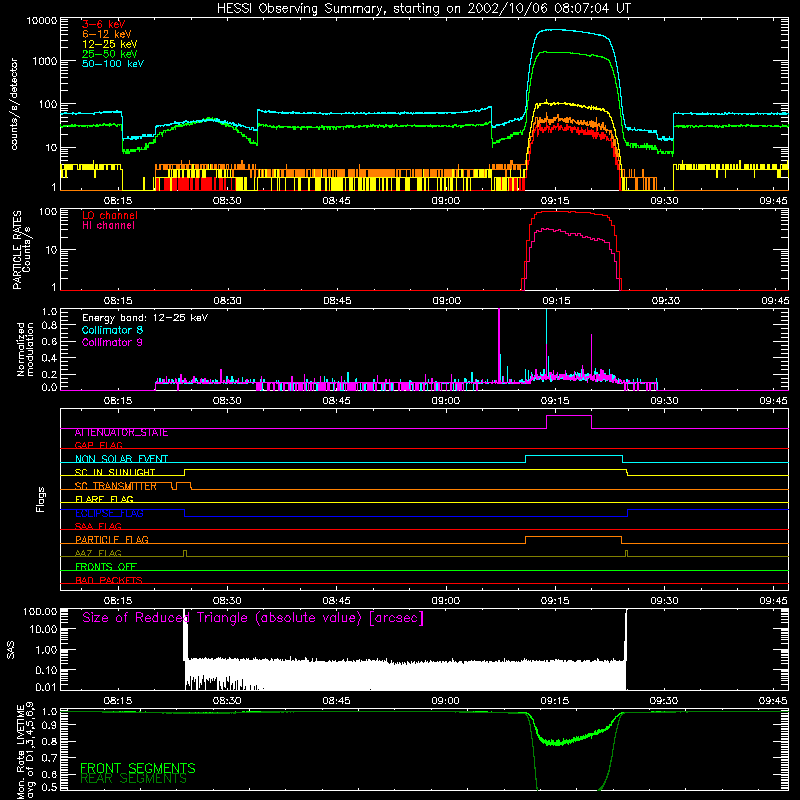Screen dimensions: 800x800
Task: Select the ATTENUATOR_STATE flag label
Action: [x=121, y=433]
